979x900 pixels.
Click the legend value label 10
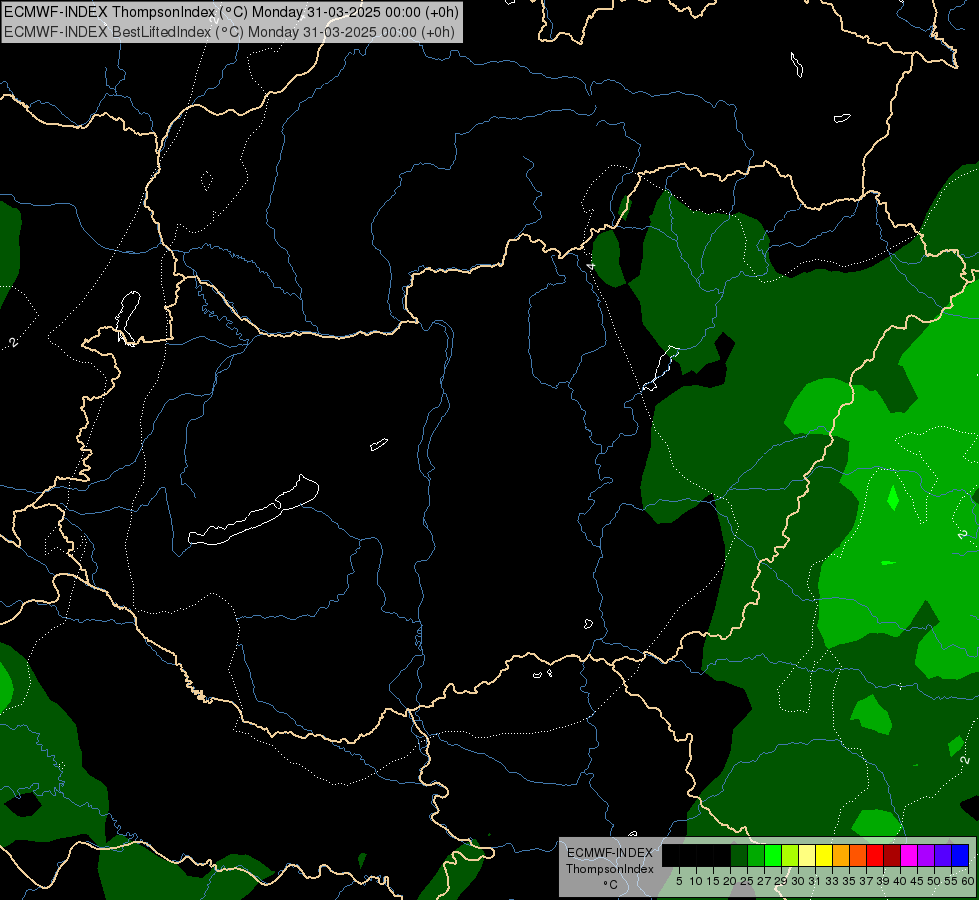point(696,881)
